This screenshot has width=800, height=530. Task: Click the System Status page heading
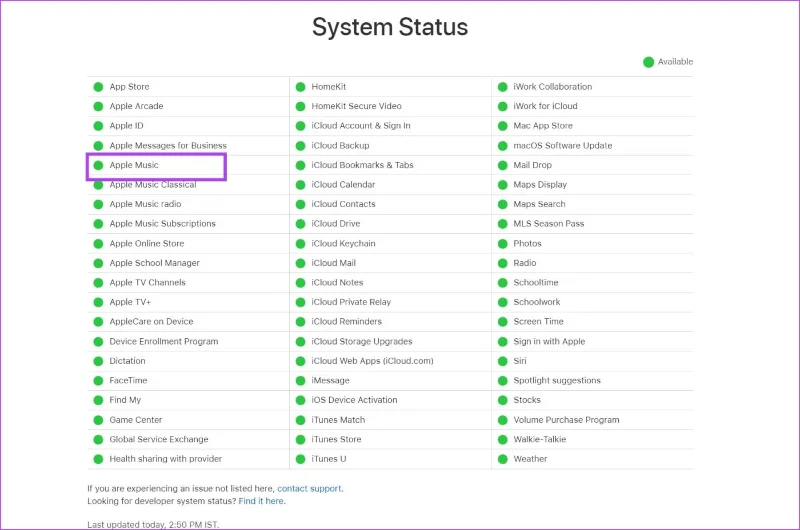pos(390,27)
